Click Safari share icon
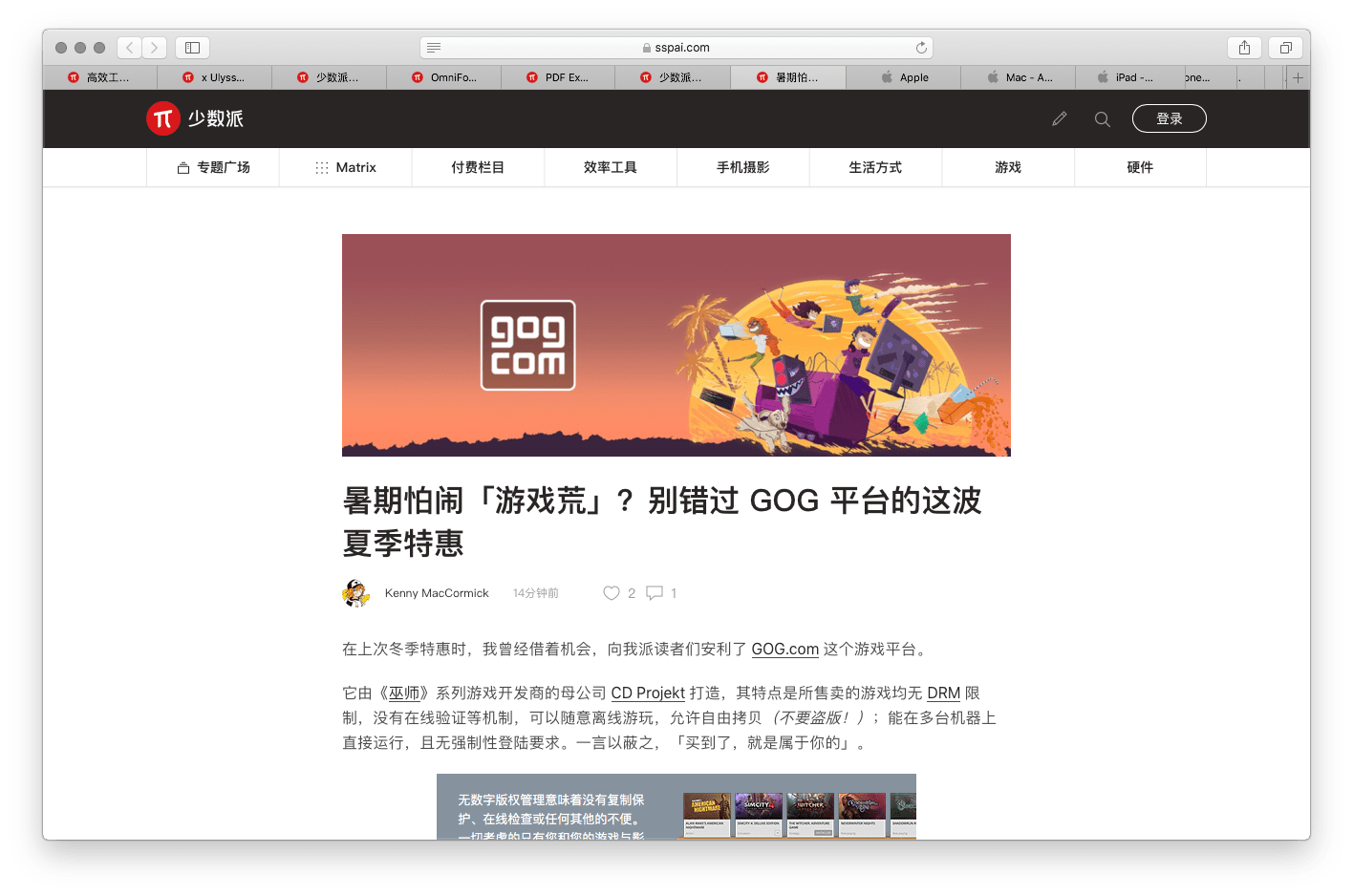1353x896 pixels. [1244, 48]
